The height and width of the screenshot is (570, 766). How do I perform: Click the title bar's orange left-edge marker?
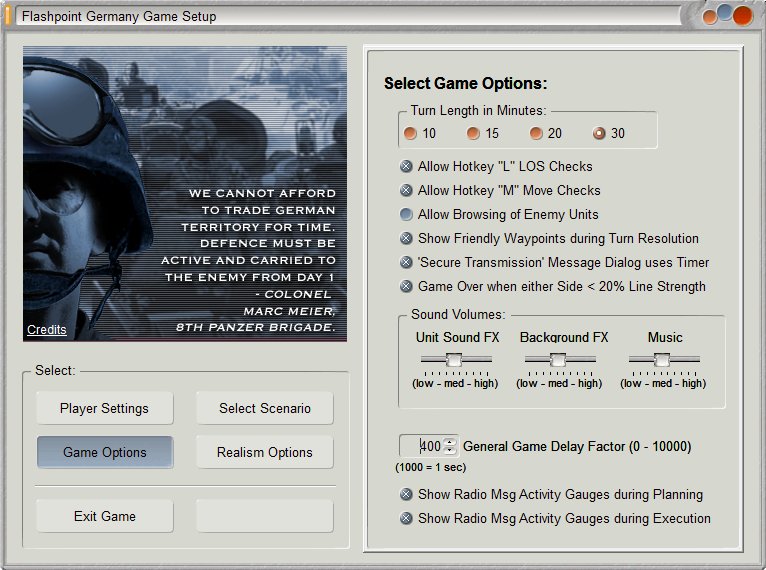click(x=8, y=16)
